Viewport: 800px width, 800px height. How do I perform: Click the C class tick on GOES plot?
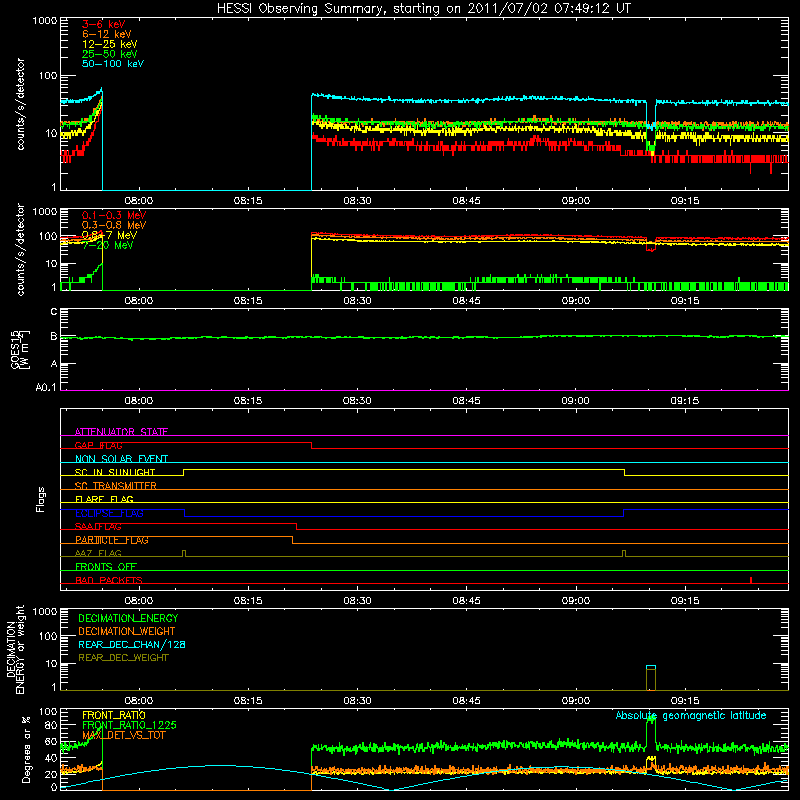[x=54, y=312]
